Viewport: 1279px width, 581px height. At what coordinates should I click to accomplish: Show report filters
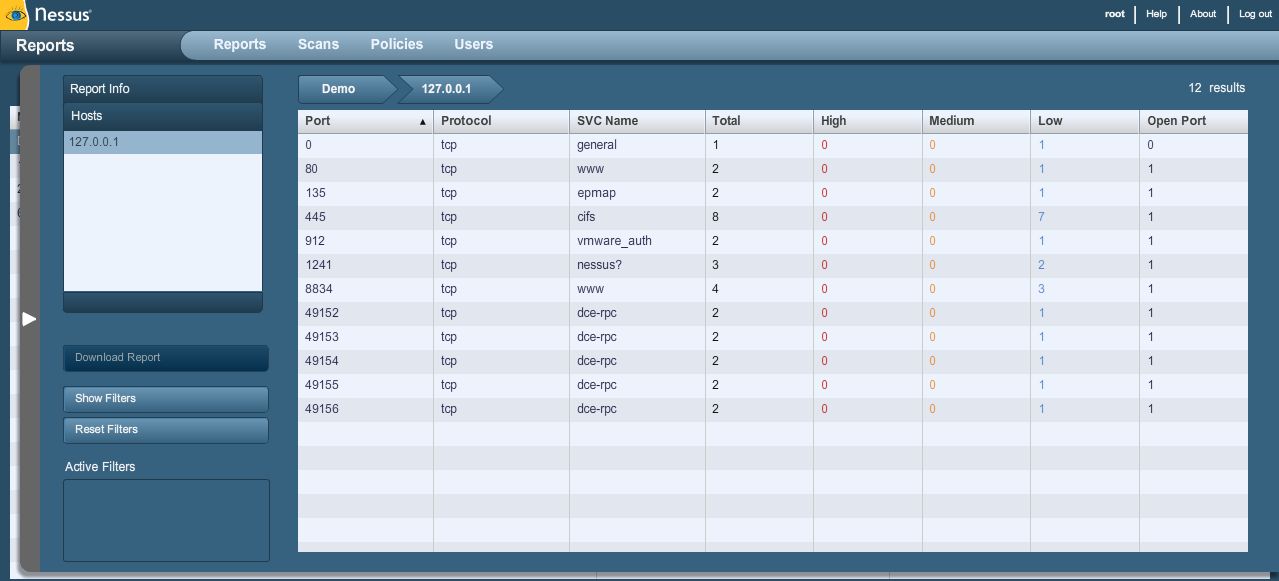(165, 398)
